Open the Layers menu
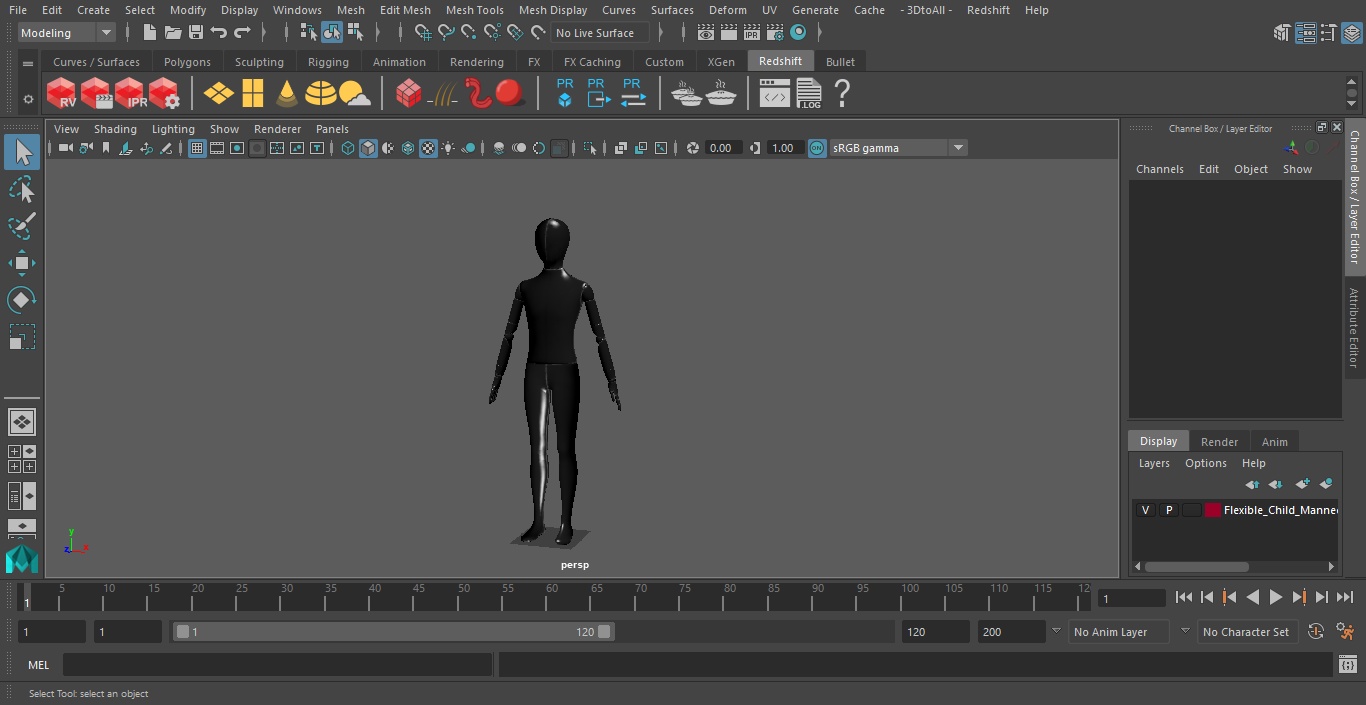The width and height of the screenshot is (1366, 705). pos(1153,463)
